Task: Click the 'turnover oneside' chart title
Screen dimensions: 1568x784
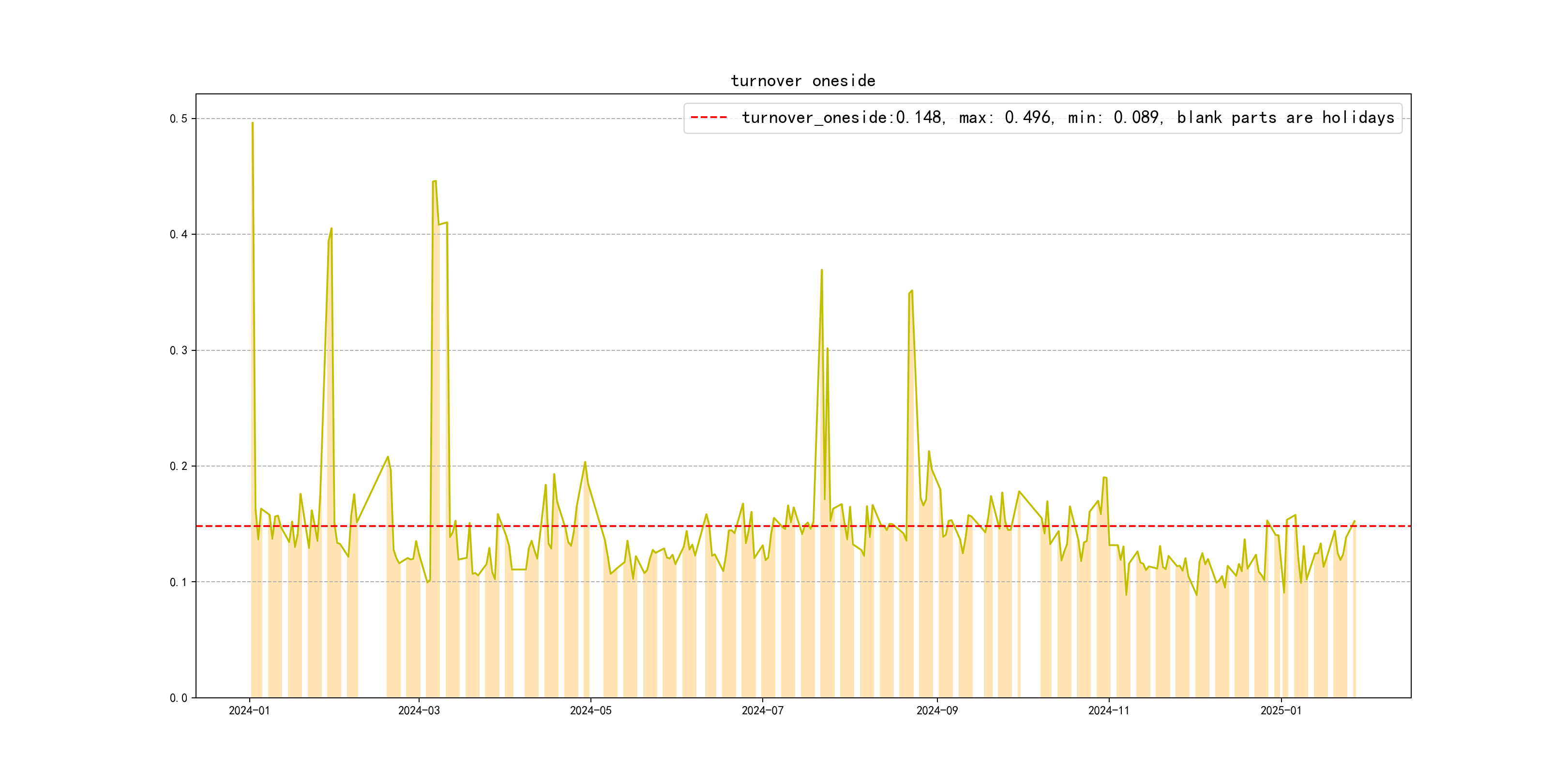Action: point(802,81)
